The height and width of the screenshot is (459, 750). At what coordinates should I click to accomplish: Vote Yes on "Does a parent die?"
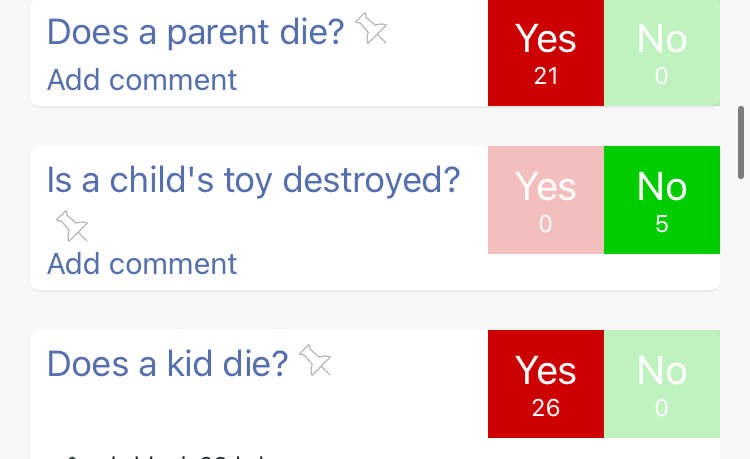[546, 53]
